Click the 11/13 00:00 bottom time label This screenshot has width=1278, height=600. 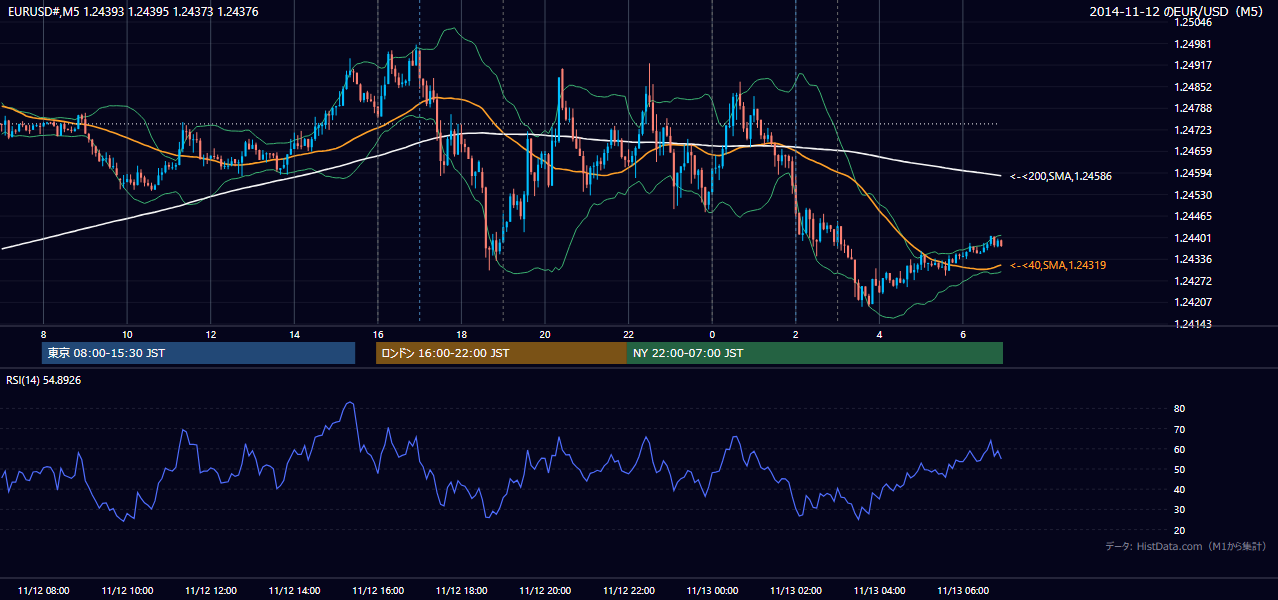point(712,591)
